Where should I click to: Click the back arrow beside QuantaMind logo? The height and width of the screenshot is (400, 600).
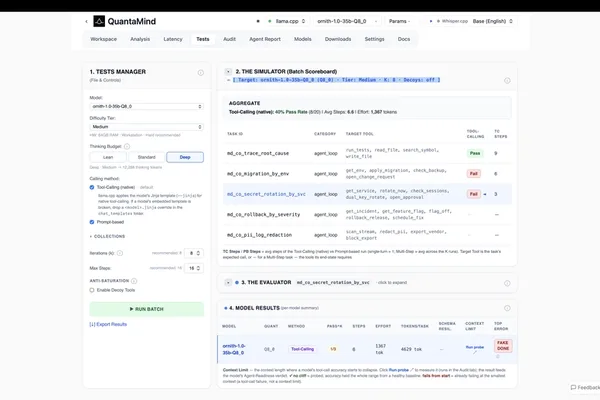click(86, 21)
